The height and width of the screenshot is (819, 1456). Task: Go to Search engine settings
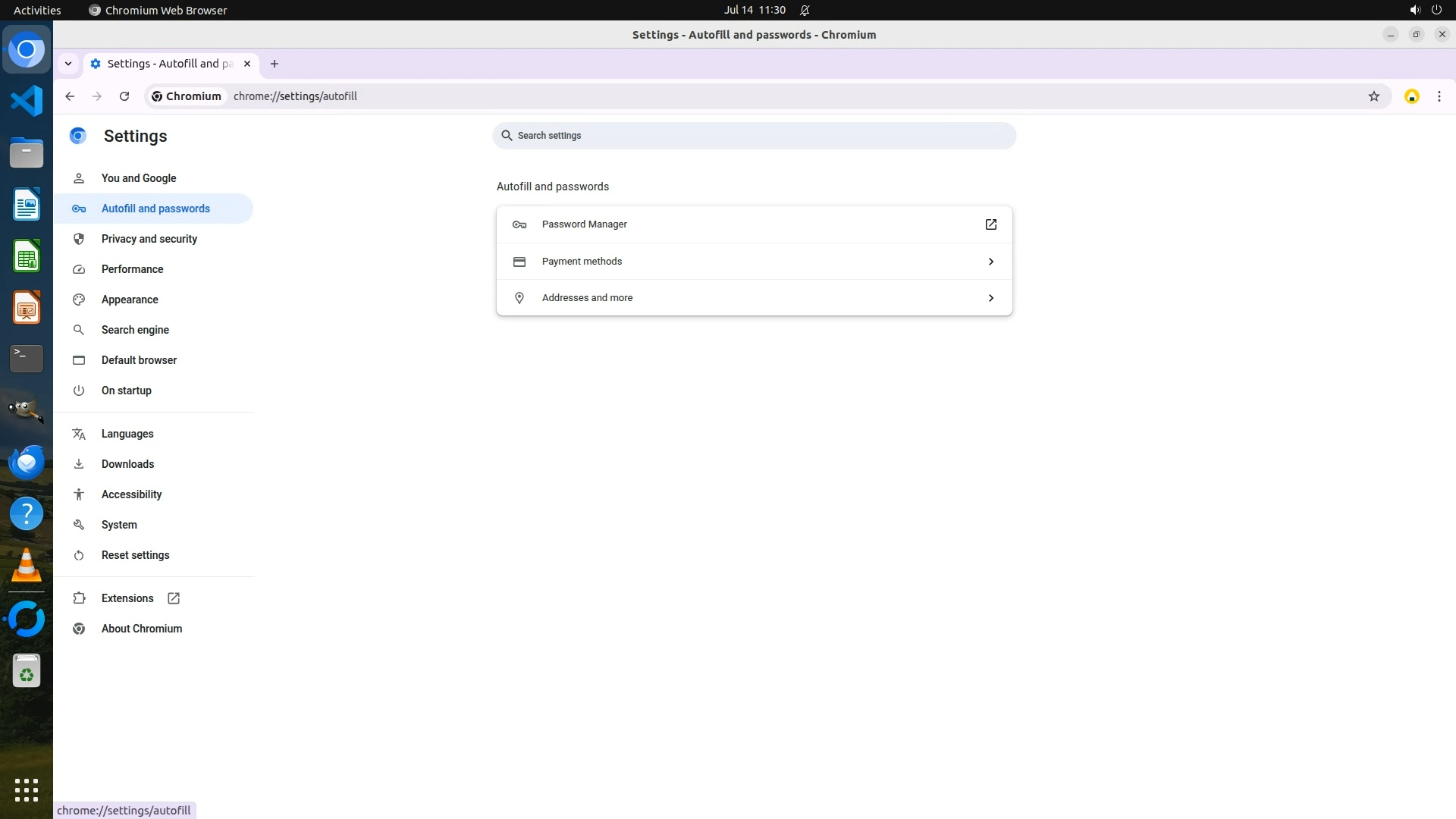[x=135, y=330]
